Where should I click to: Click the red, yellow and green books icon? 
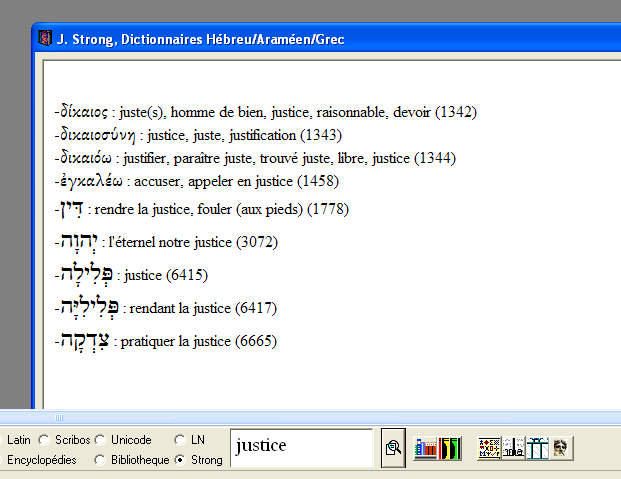click(450, 448)
